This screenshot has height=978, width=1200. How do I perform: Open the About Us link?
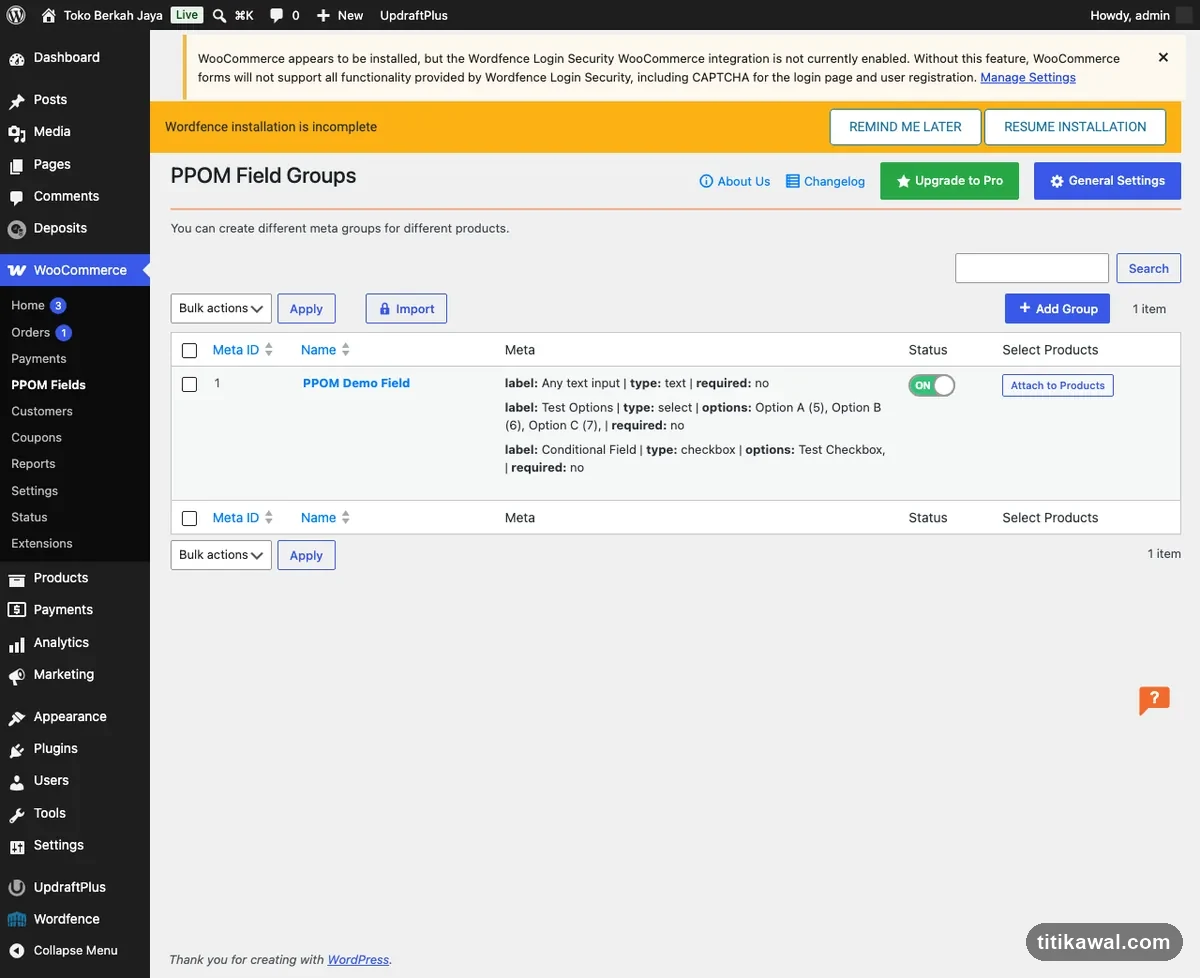click(735, 181)
